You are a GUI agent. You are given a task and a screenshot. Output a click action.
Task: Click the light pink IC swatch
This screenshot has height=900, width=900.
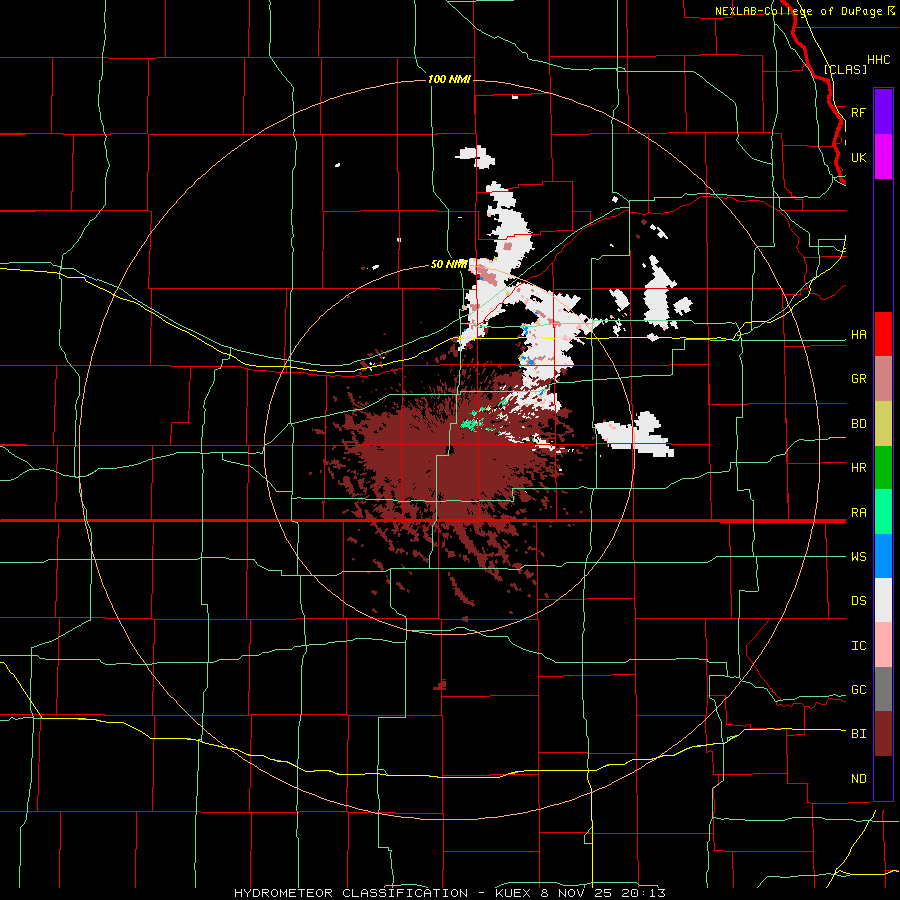(883, 645)
